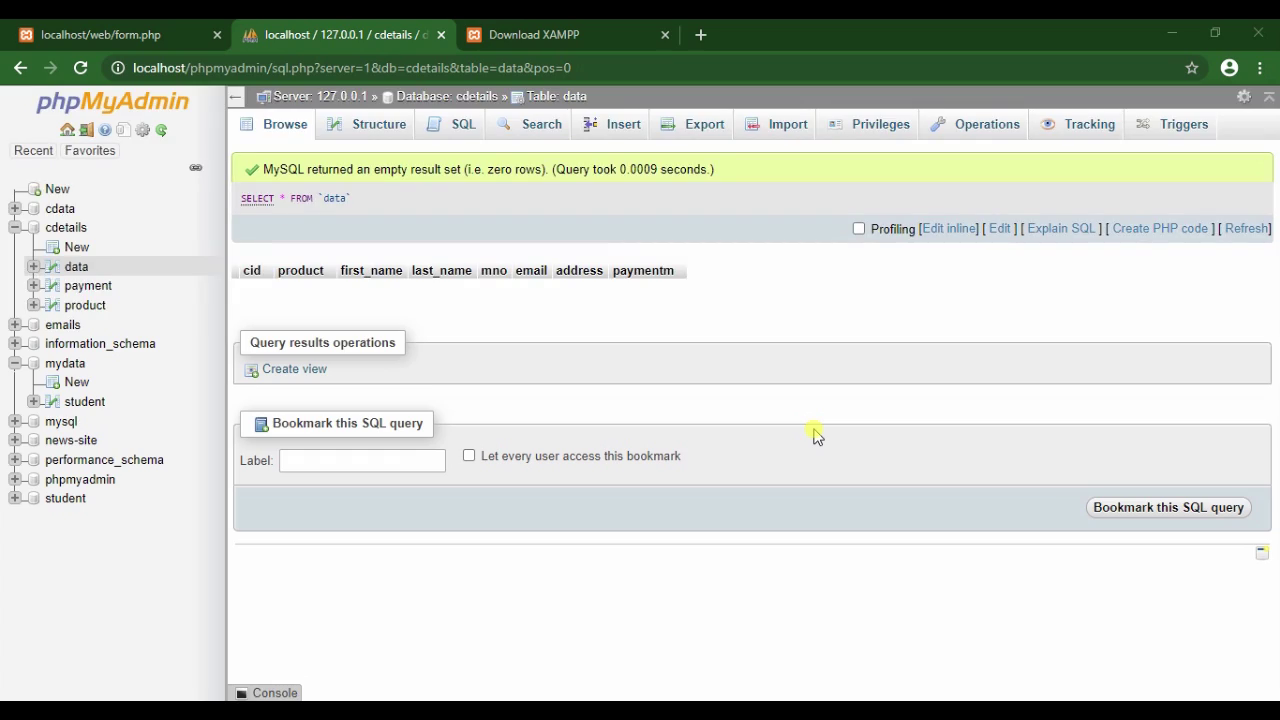Click the Favorites tables button
Image resolution: width=1280 pixels, height=720 pixels.
(x=90, y=151)
